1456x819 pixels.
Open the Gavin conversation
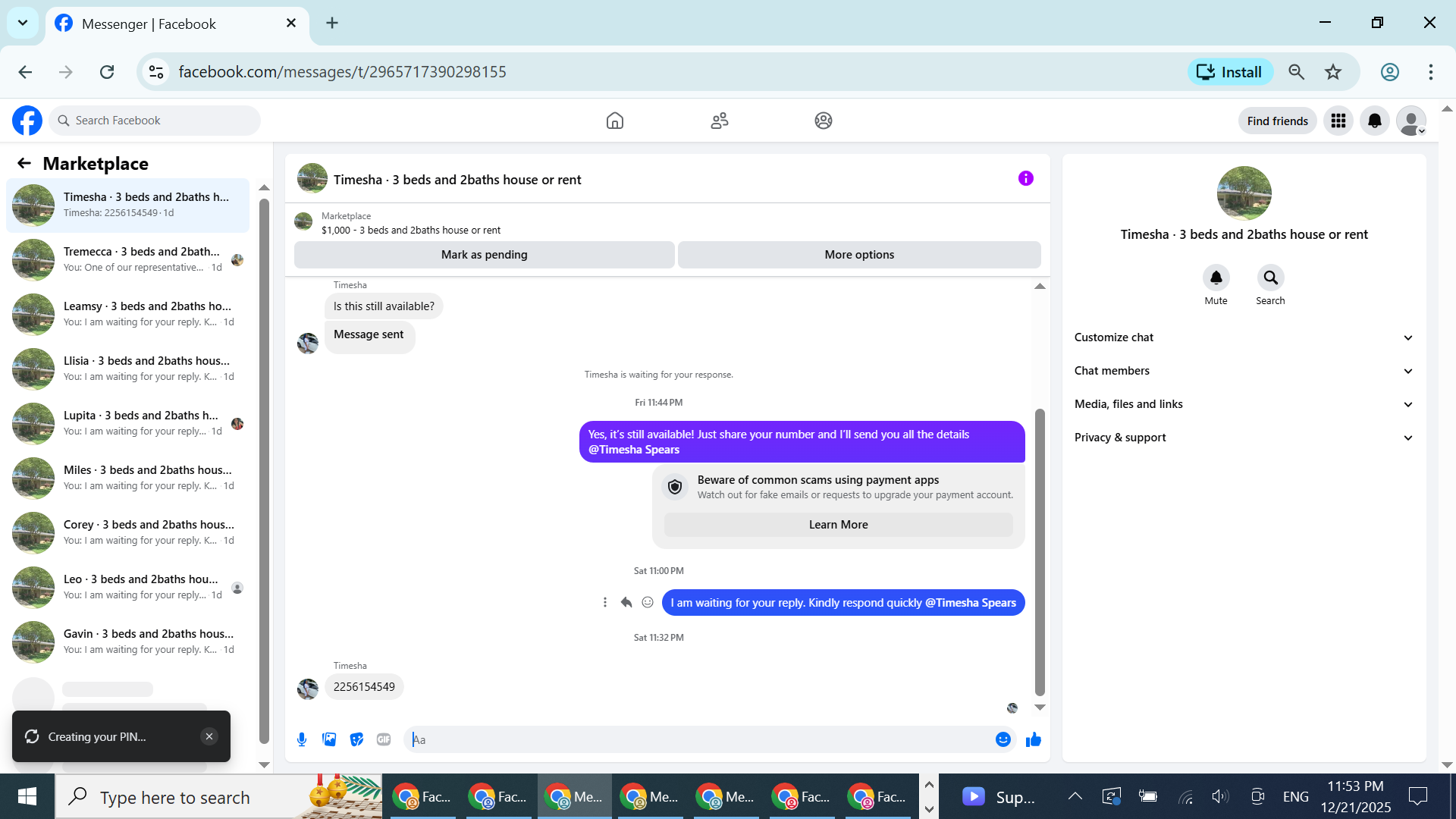tap(128, 642)
